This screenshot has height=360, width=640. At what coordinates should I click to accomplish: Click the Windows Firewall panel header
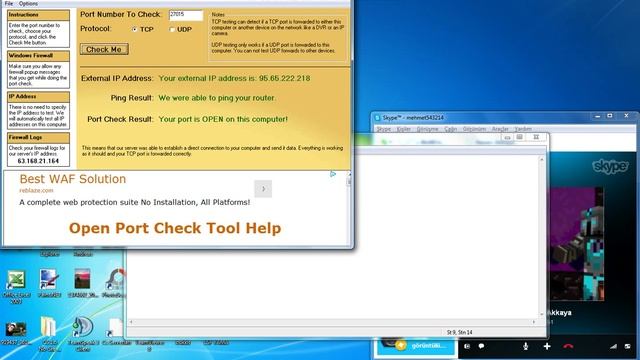click(38, 56)
